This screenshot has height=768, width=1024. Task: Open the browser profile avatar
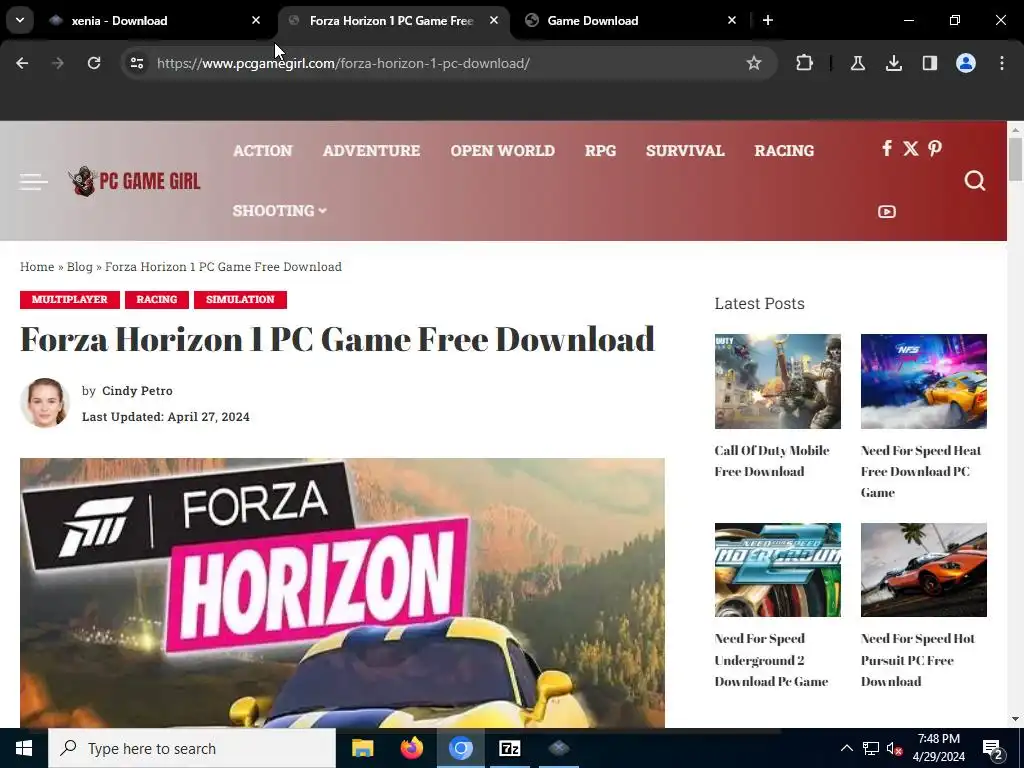click(966, 63)
